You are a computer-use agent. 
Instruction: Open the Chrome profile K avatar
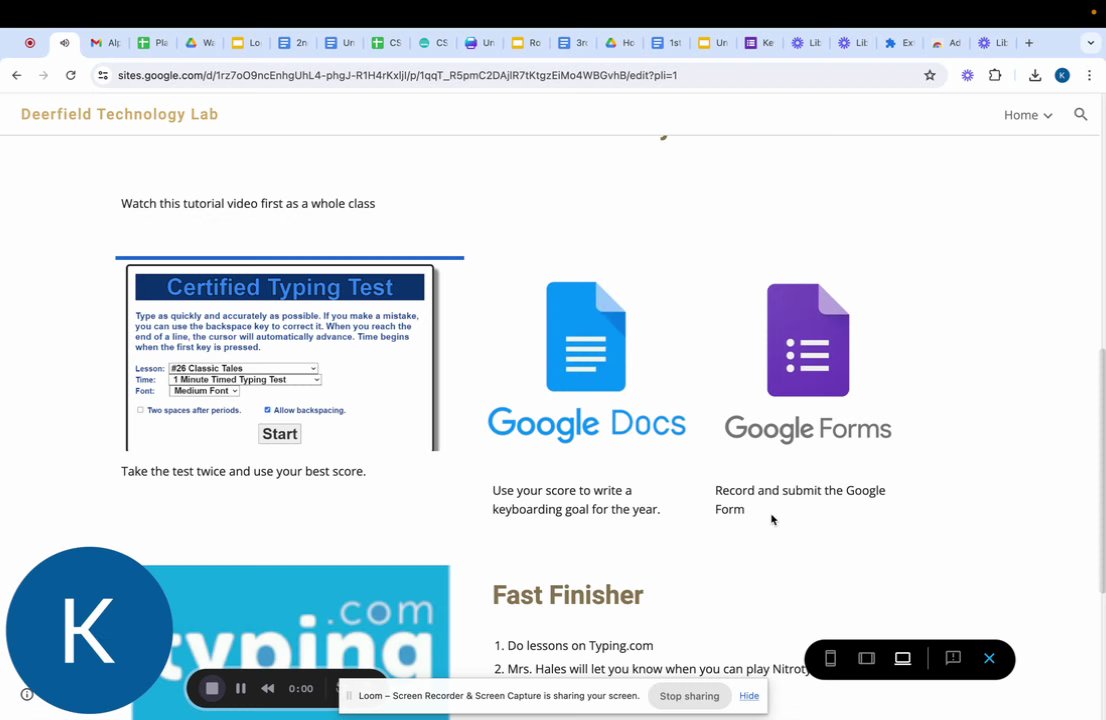coord(1062,75)
